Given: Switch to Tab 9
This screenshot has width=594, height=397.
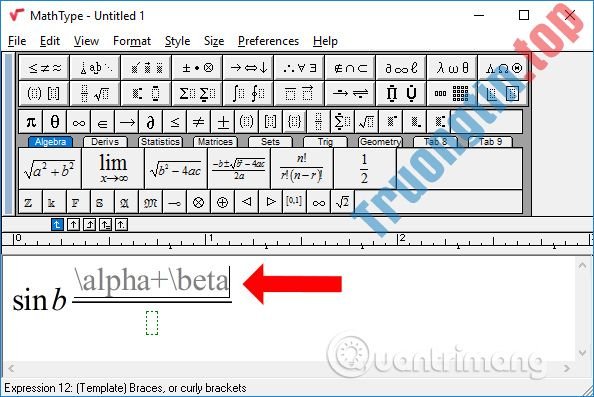Looking at the screenshot, I should click(x=490, y=142).
